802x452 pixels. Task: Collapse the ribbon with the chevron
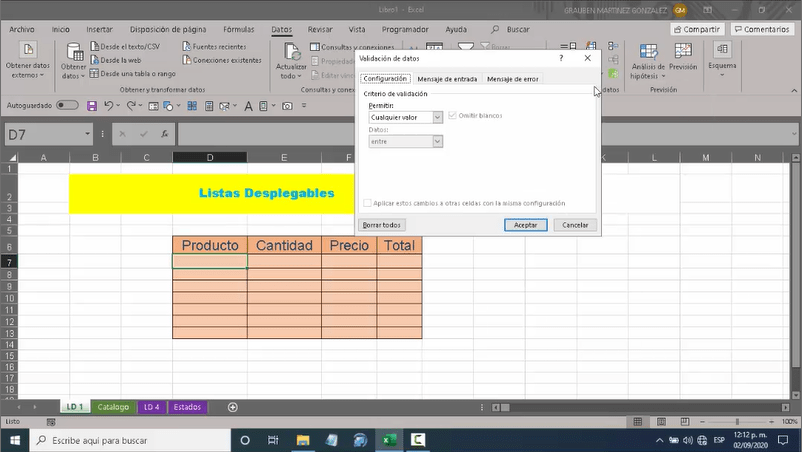coord(794,91)
